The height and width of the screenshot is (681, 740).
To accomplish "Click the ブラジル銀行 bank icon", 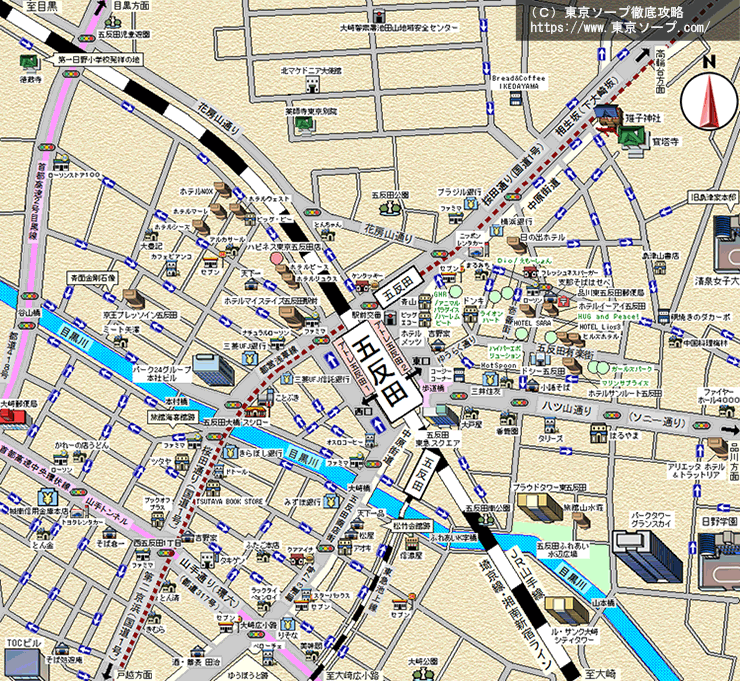I will click(471, 203).
